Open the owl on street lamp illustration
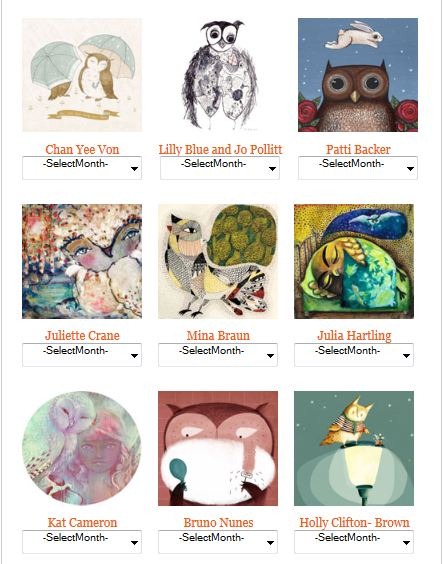The image size is (443, 564). pyautogui.click(x=354, y=448)
